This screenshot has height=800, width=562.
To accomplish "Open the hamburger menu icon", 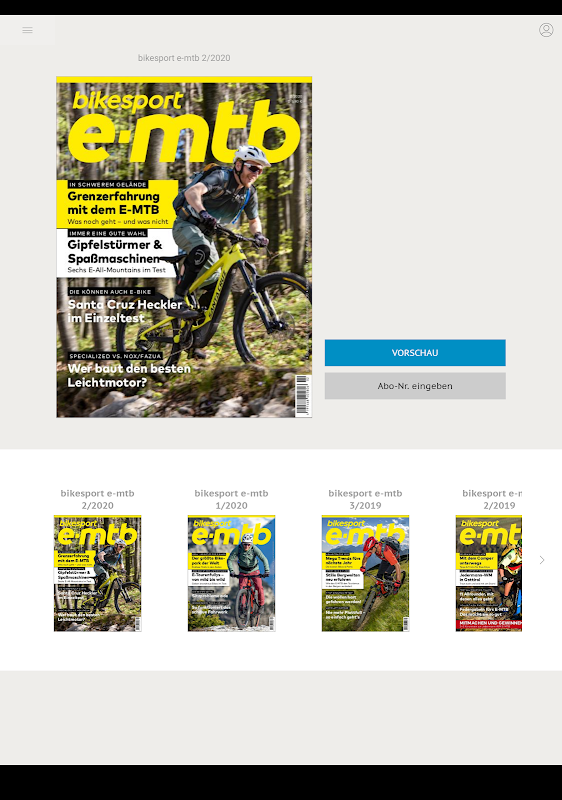I will (x=28, y=30).
